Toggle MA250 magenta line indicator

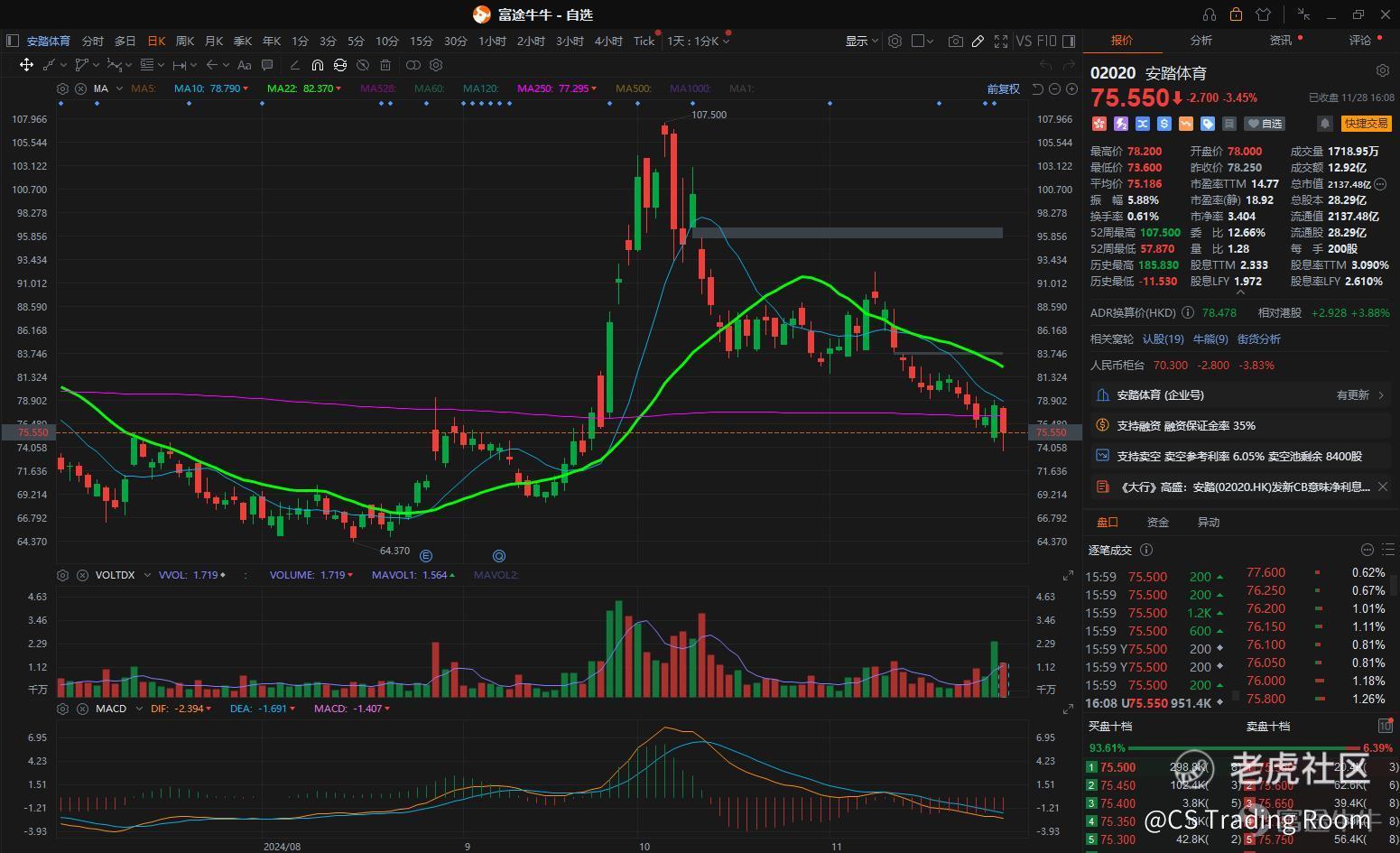[556, 88]
